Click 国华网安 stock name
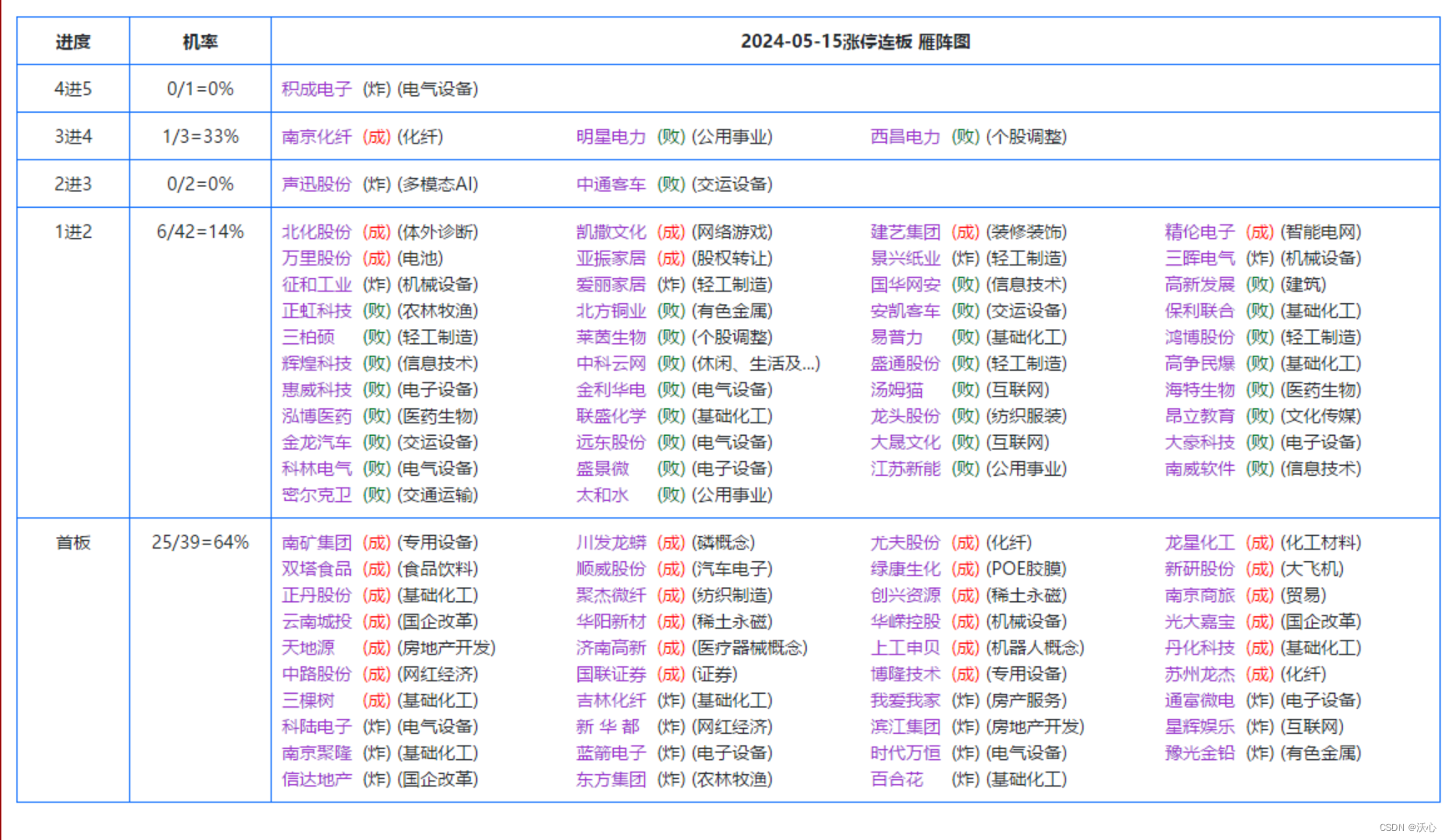This screenshot has height=840, width=1449. [x=905, y=284]
